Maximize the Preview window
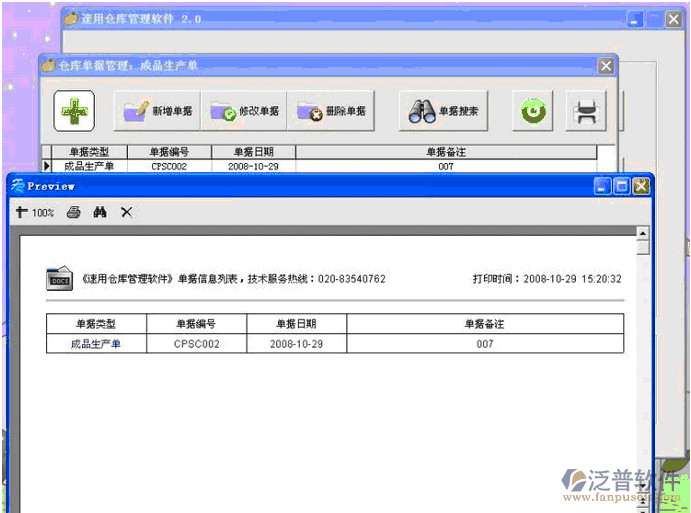 (622, 186)
